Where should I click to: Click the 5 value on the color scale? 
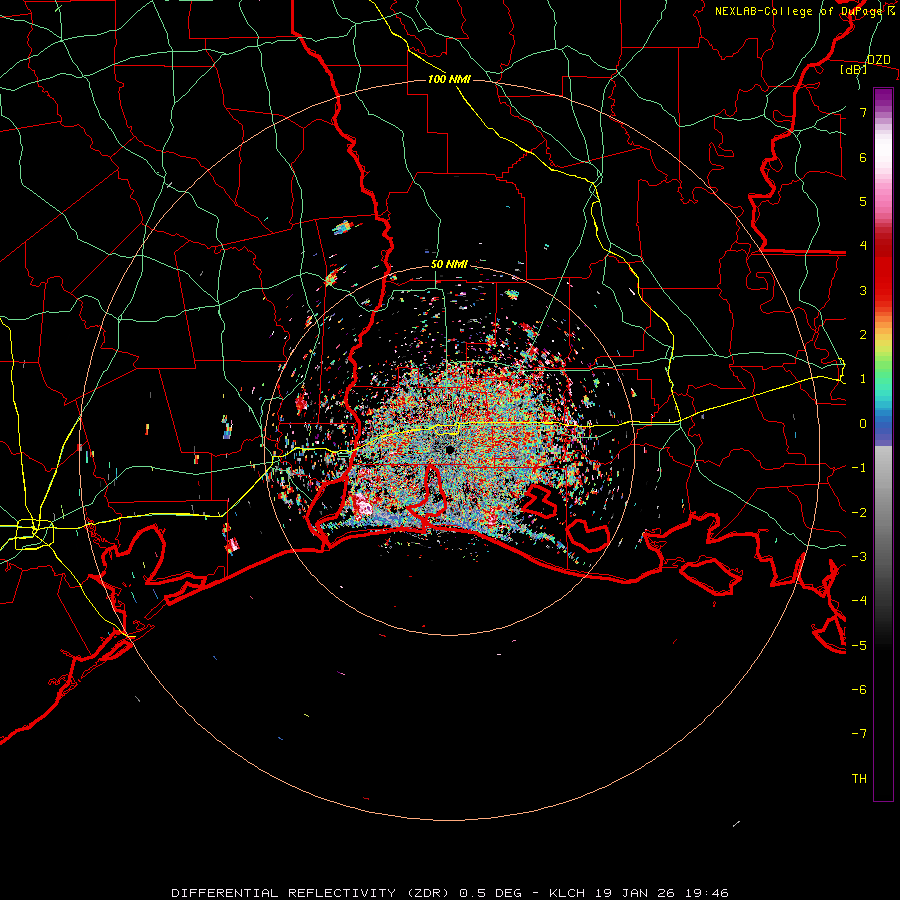coord(863,201)
